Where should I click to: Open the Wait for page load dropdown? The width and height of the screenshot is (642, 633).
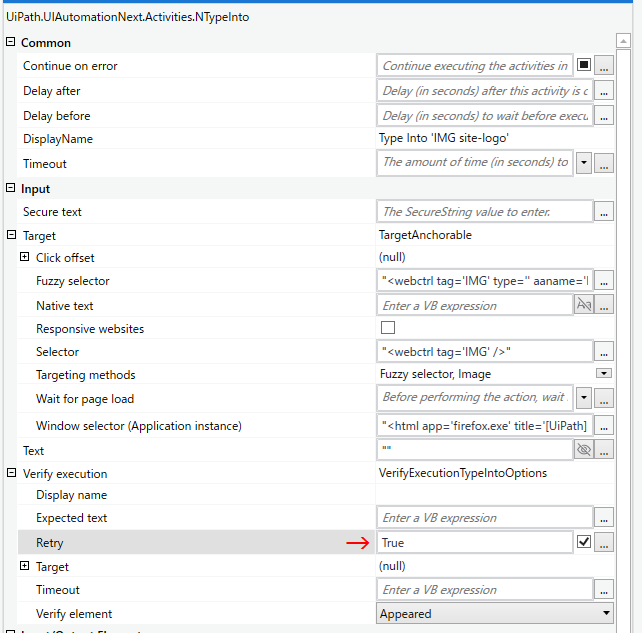(x=584, y=398)
